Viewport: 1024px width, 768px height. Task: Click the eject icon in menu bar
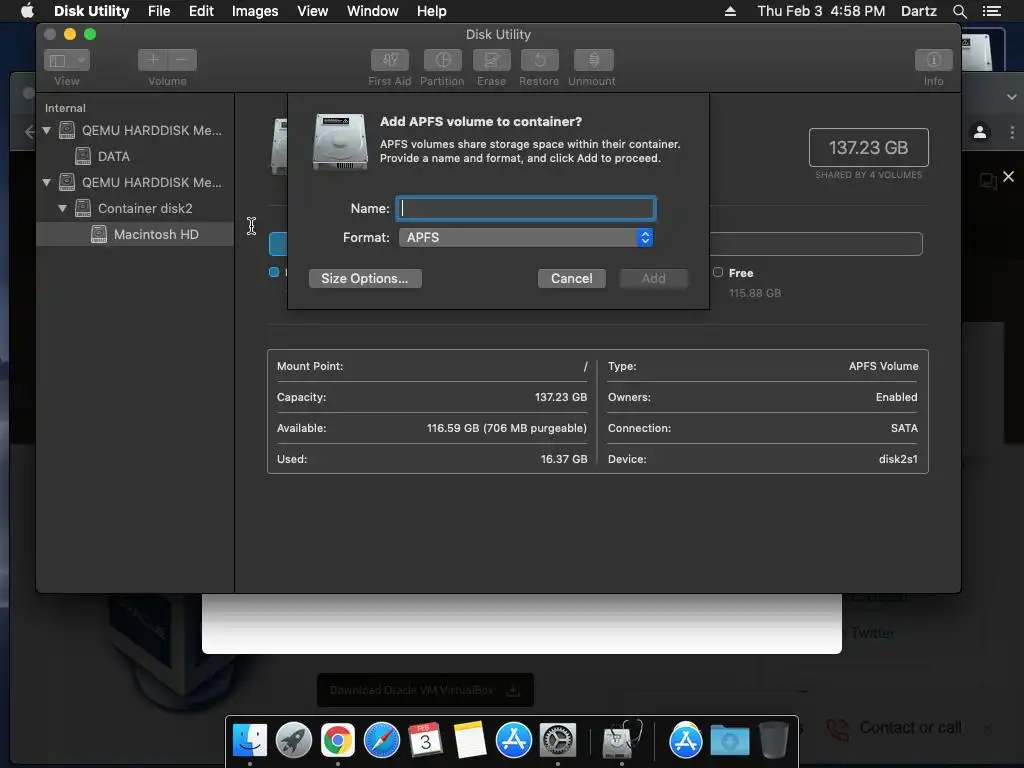pos(730,11)
